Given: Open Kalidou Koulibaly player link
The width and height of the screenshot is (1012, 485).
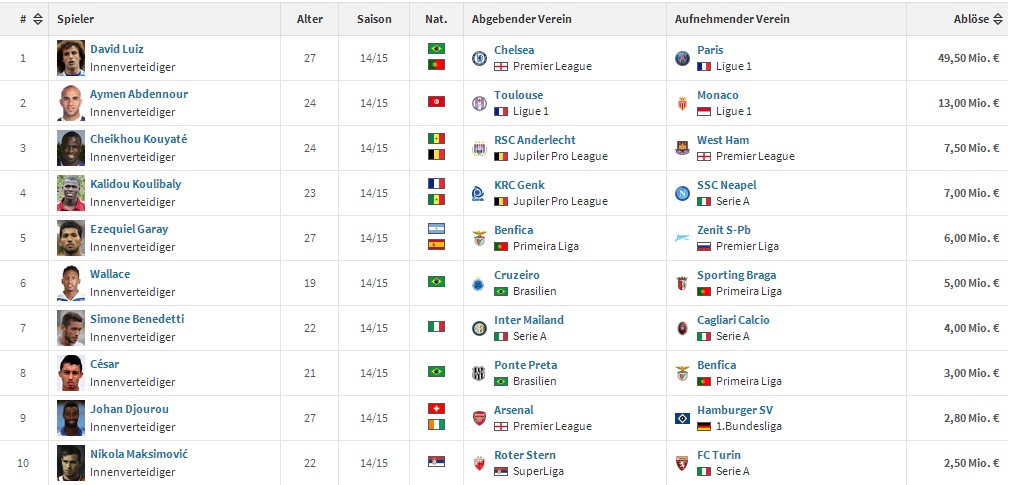Looking at the screenshot, I should (135, 184).
